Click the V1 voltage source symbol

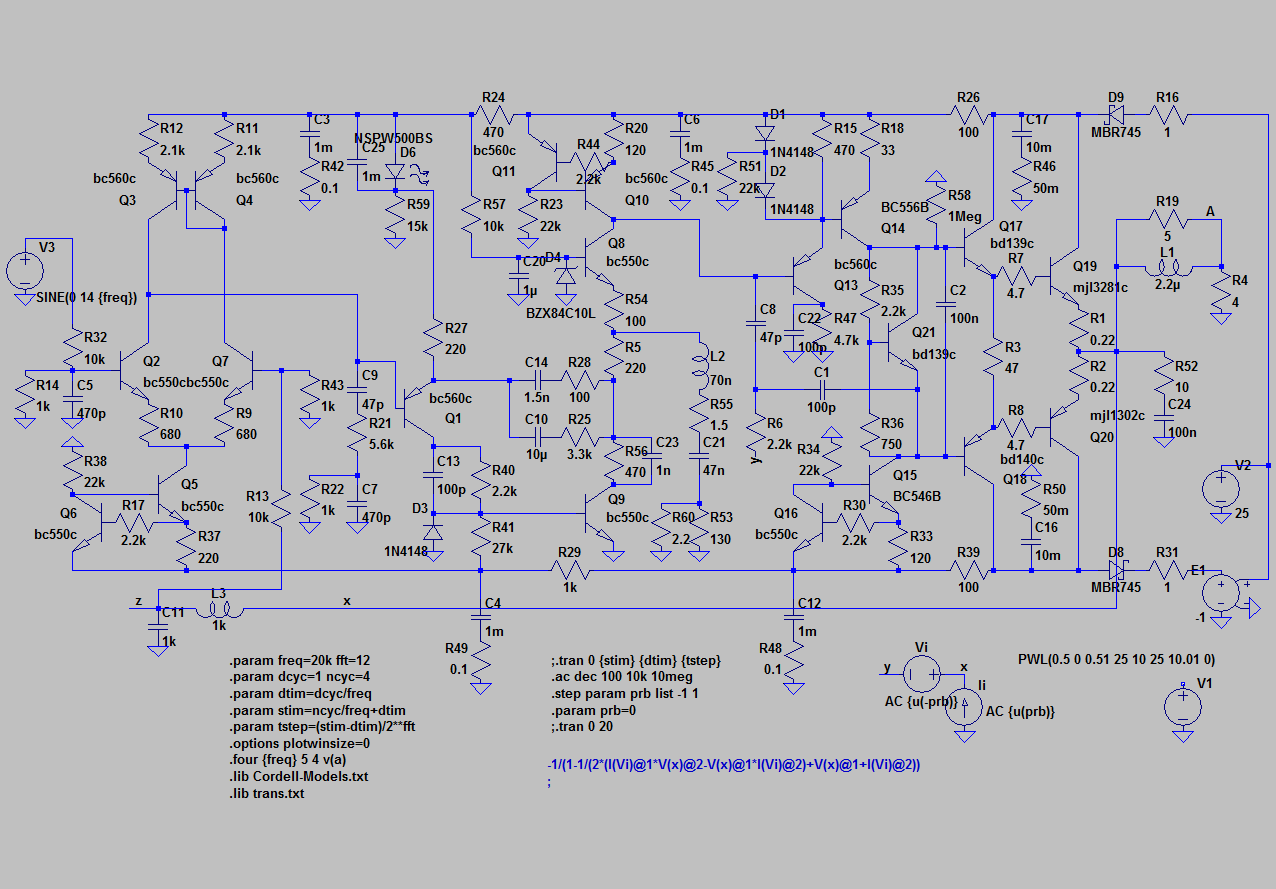coord(1185,707)
